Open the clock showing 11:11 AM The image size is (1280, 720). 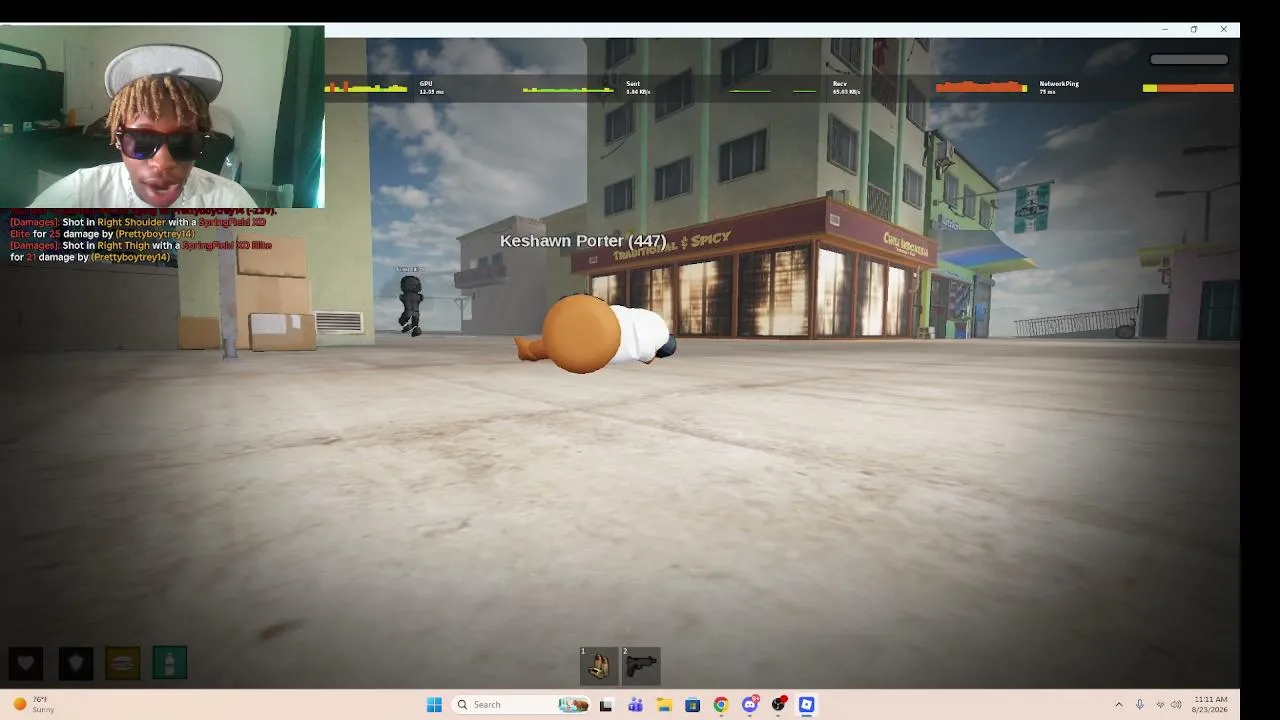coord(1210,705)
